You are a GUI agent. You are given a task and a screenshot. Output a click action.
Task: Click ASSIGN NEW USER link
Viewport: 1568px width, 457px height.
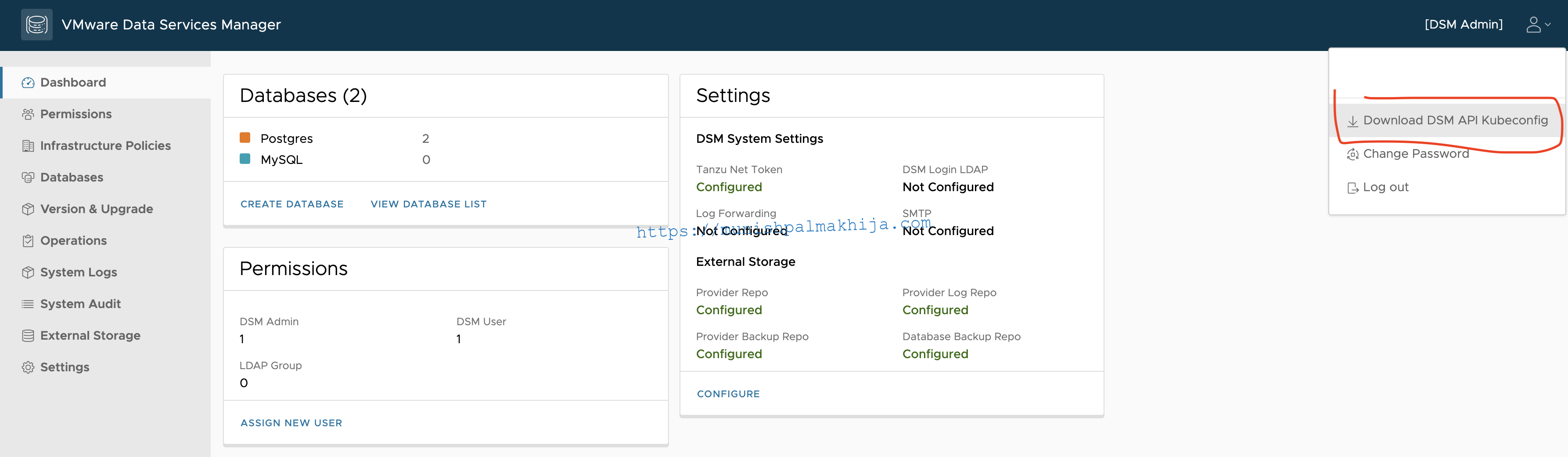click(291, 423)
